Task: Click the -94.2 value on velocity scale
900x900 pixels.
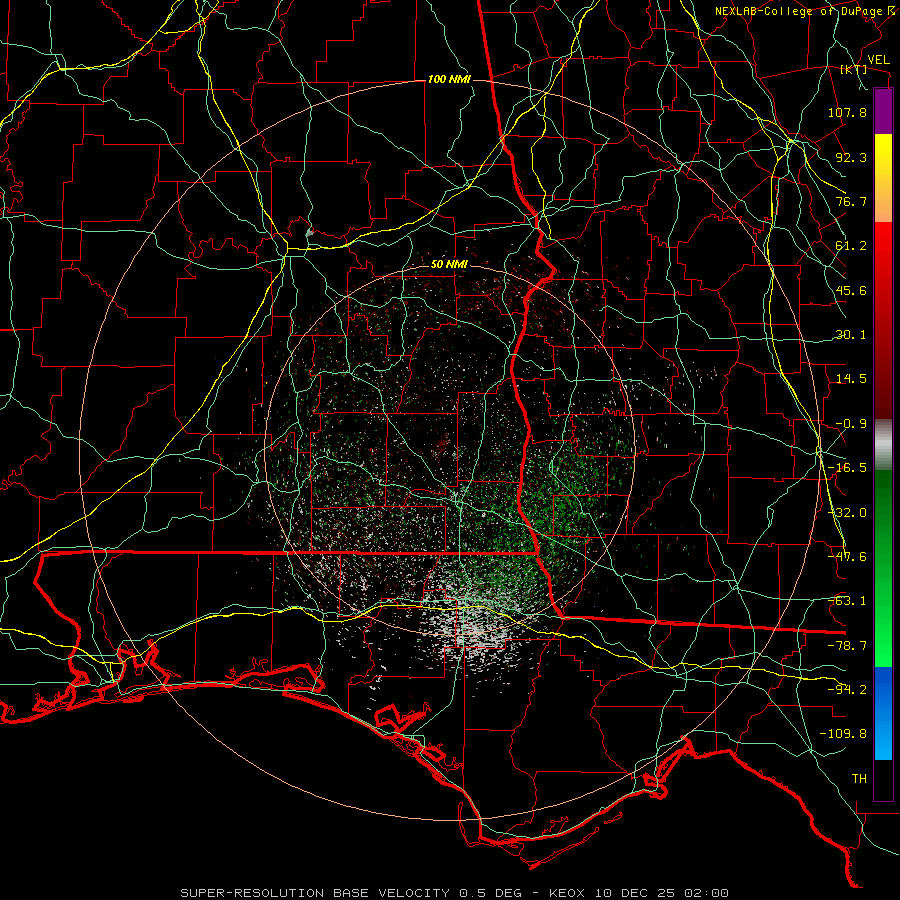Action: pyautogui.click(x=847, y=690)
